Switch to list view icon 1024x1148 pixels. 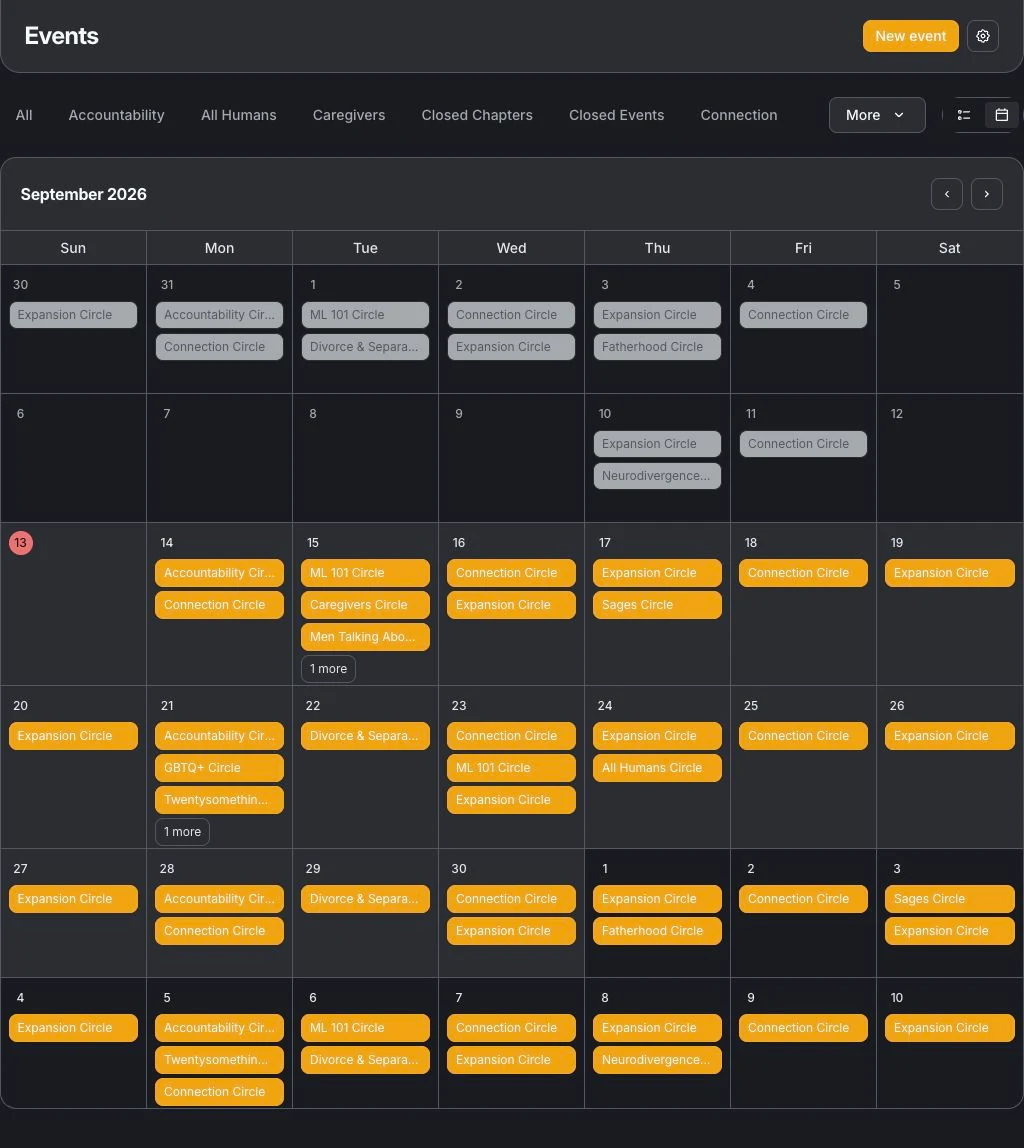click(964, 115)
